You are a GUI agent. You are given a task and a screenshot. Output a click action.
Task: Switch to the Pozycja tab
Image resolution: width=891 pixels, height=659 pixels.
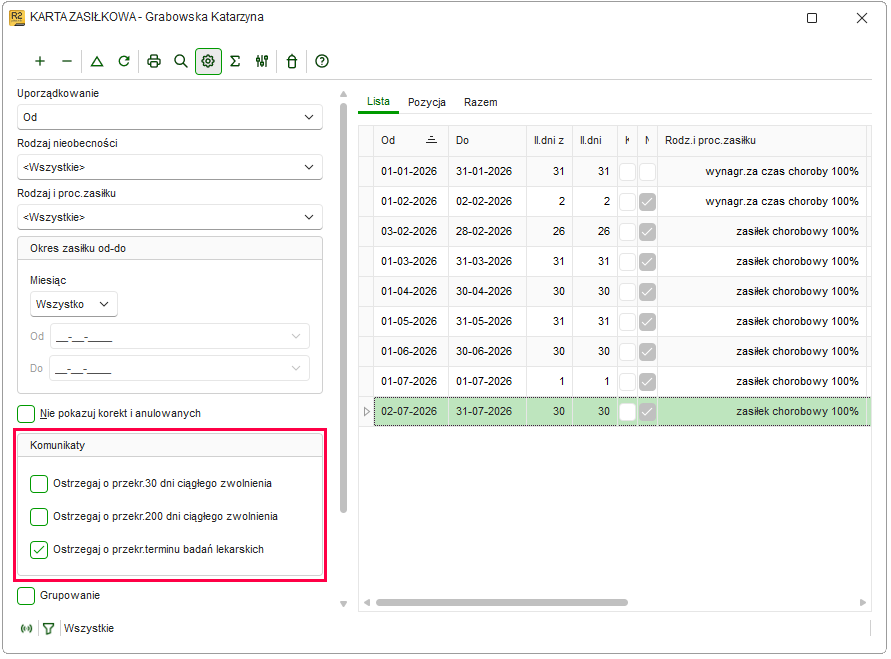tap(427, 102)
